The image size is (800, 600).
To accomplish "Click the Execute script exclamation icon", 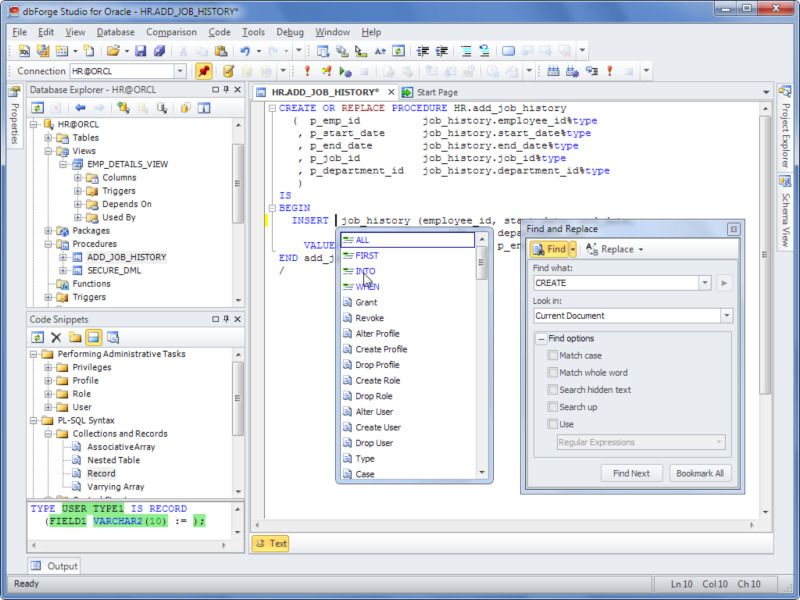I will [x=306, y=71].
